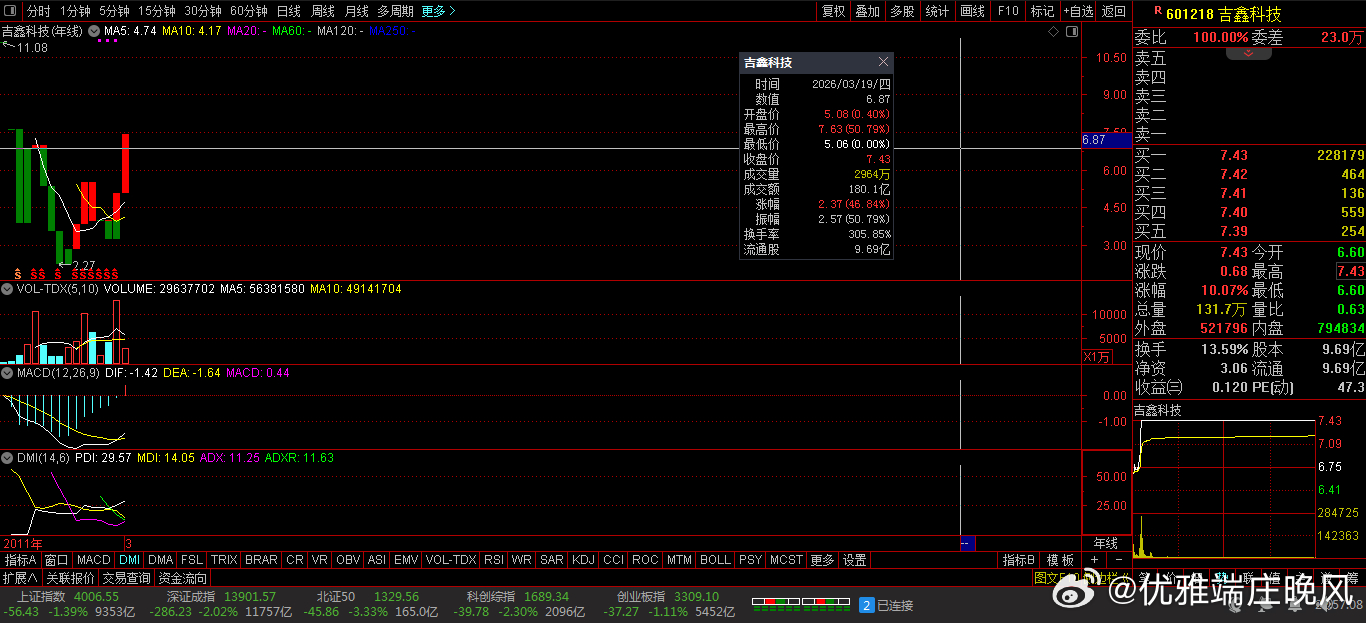Select the DMI indicator tab

pyautogui.click(x=130, y=560)
